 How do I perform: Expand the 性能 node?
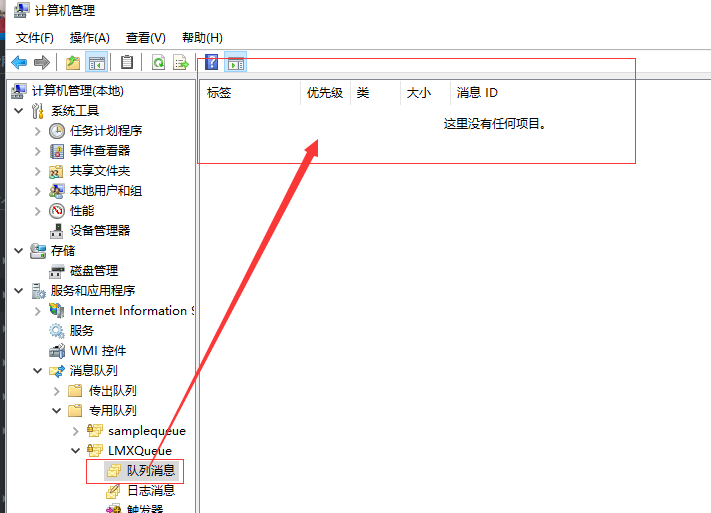pos(38,211)
